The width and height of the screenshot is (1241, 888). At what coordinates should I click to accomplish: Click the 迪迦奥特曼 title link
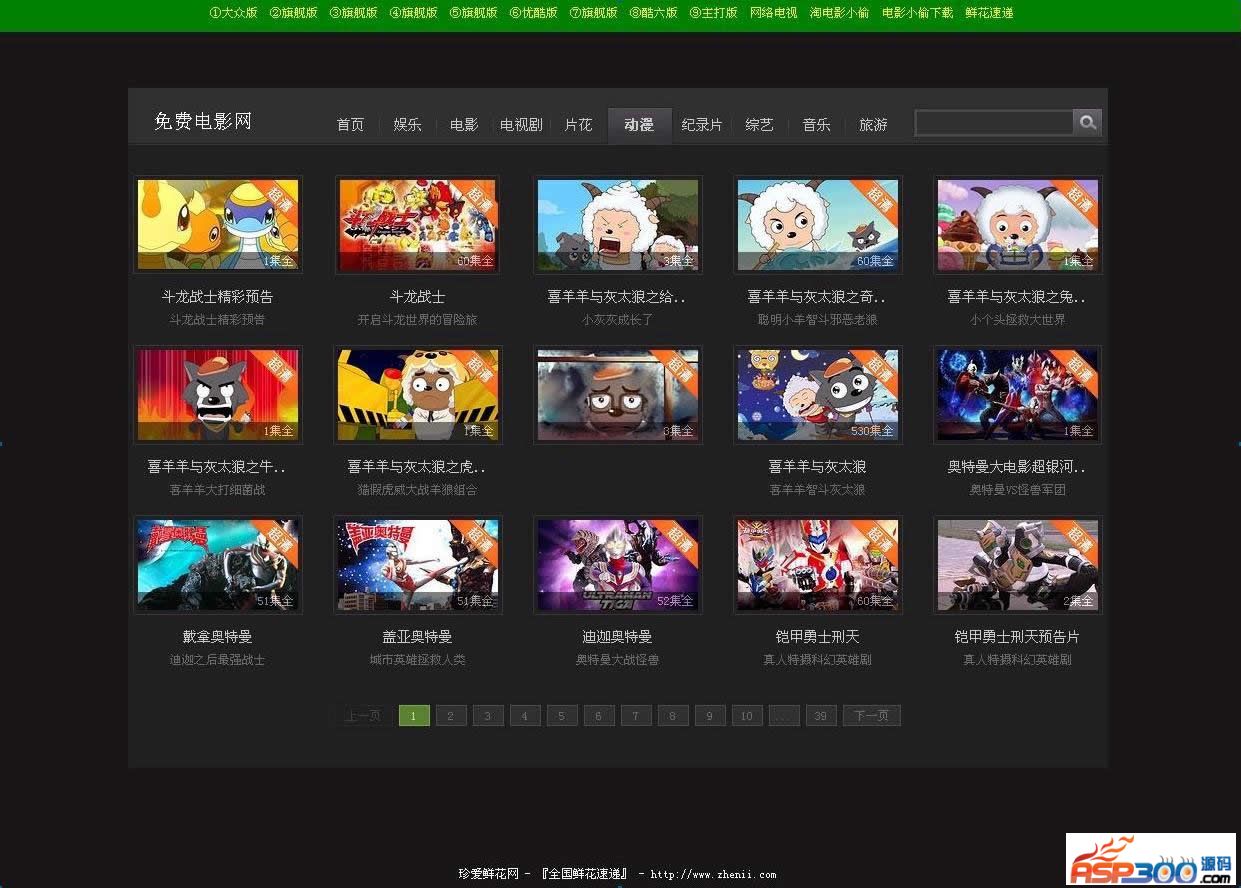618,637
